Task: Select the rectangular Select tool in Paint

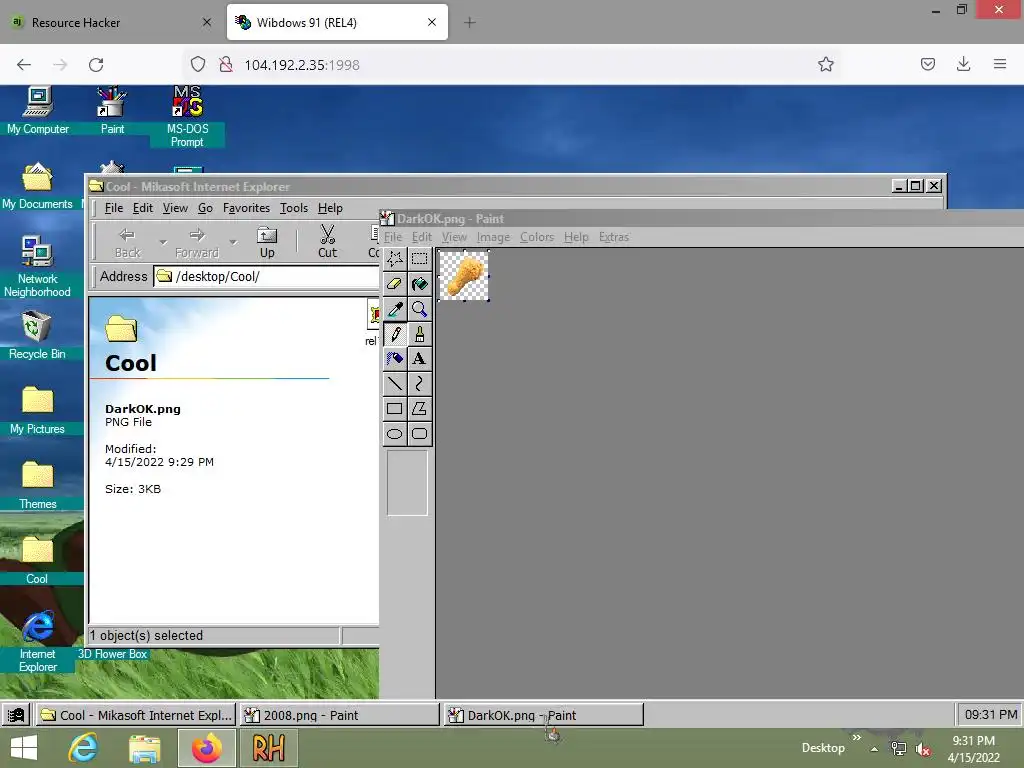Action: point(419,259)
